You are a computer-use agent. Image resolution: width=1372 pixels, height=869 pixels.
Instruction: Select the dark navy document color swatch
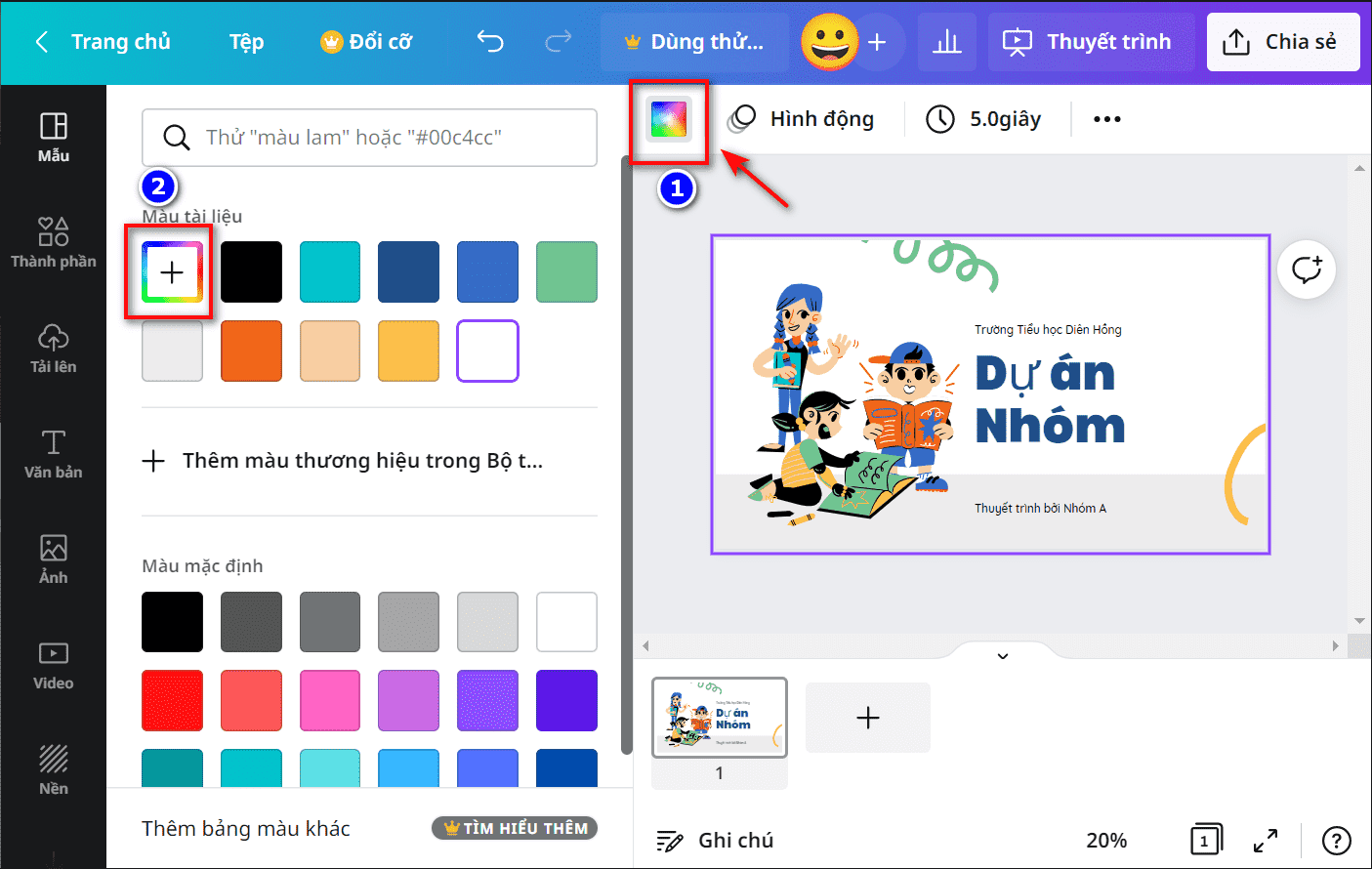pos(408,271)
